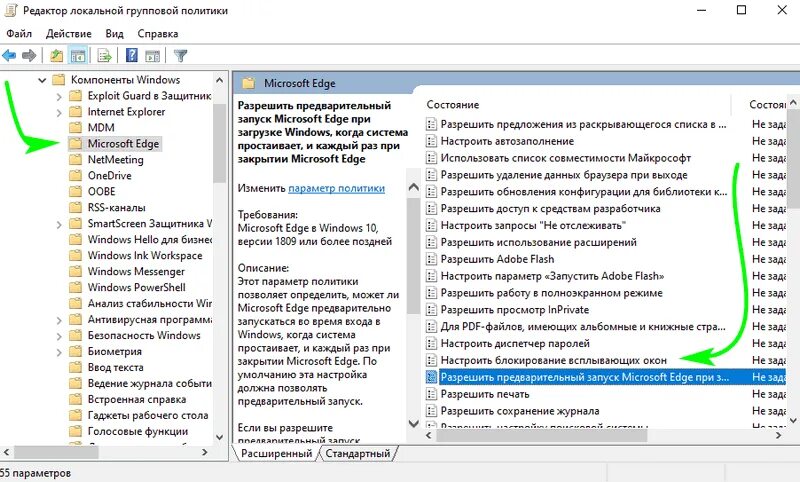Open the Help question mark icon
The height and width of the screenshot is (482, 800).
[x=132, y=55]
